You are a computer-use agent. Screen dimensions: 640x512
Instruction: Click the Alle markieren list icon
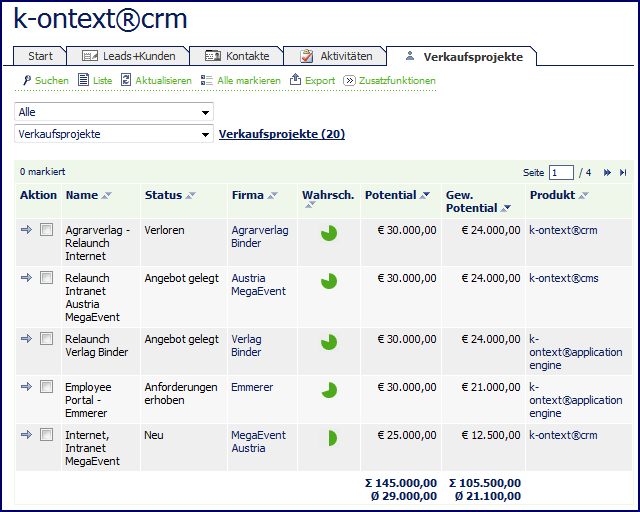207,80
